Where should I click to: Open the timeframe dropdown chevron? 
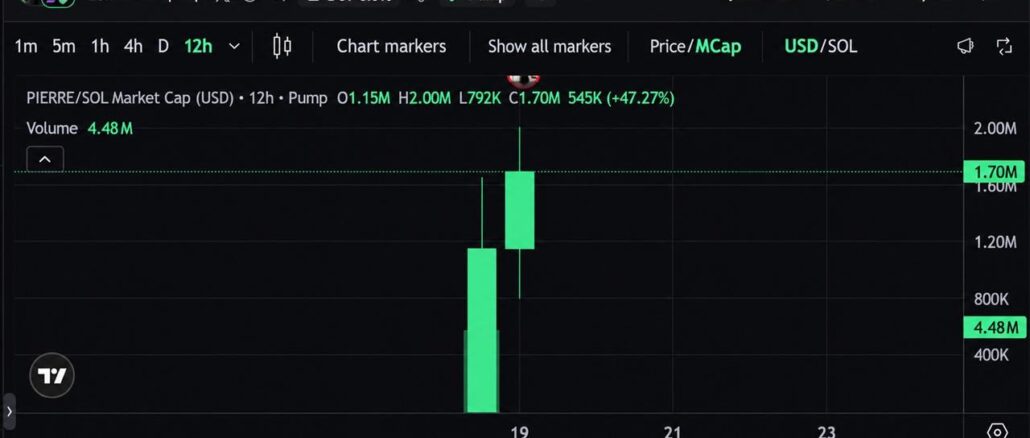pos(234,47)
